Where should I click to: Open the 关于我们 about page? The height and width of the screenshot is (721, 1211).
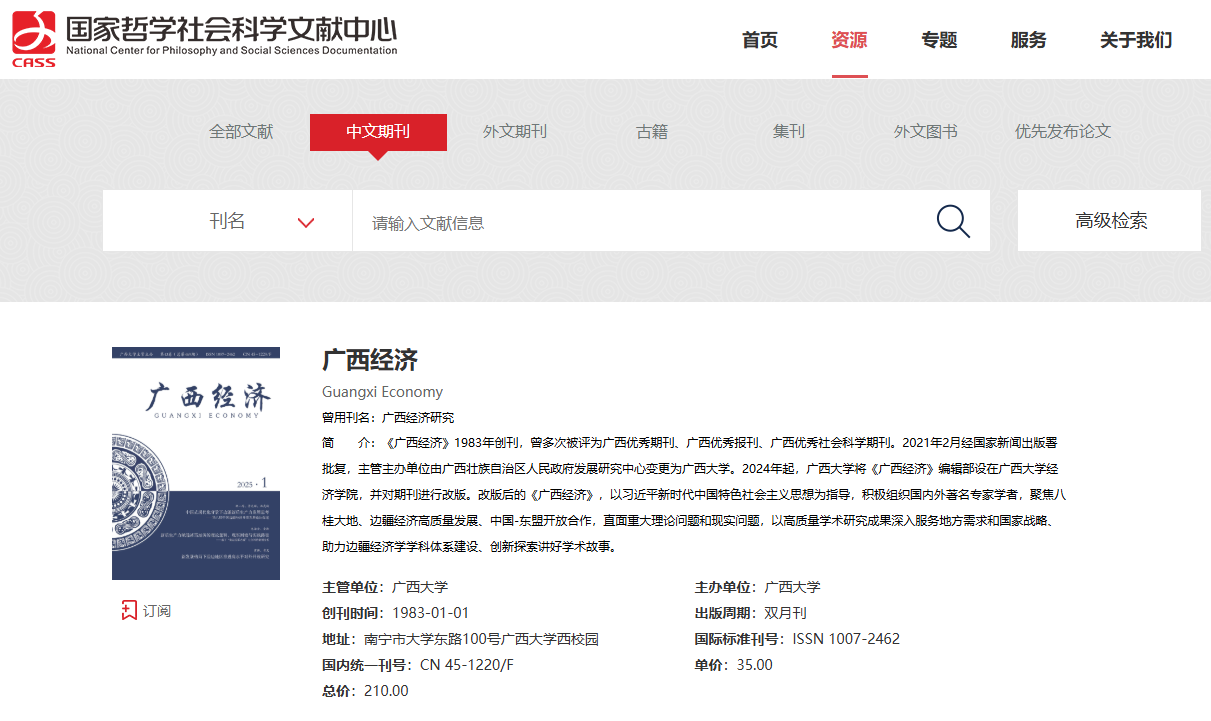click(1135, 40)
